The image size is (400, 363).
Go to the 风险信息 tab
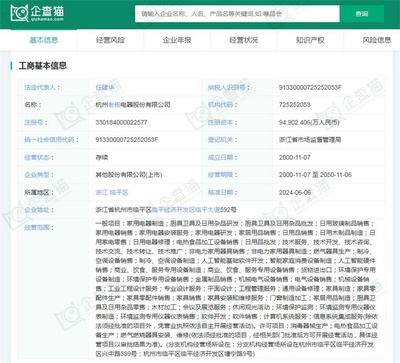pos(377,40)
